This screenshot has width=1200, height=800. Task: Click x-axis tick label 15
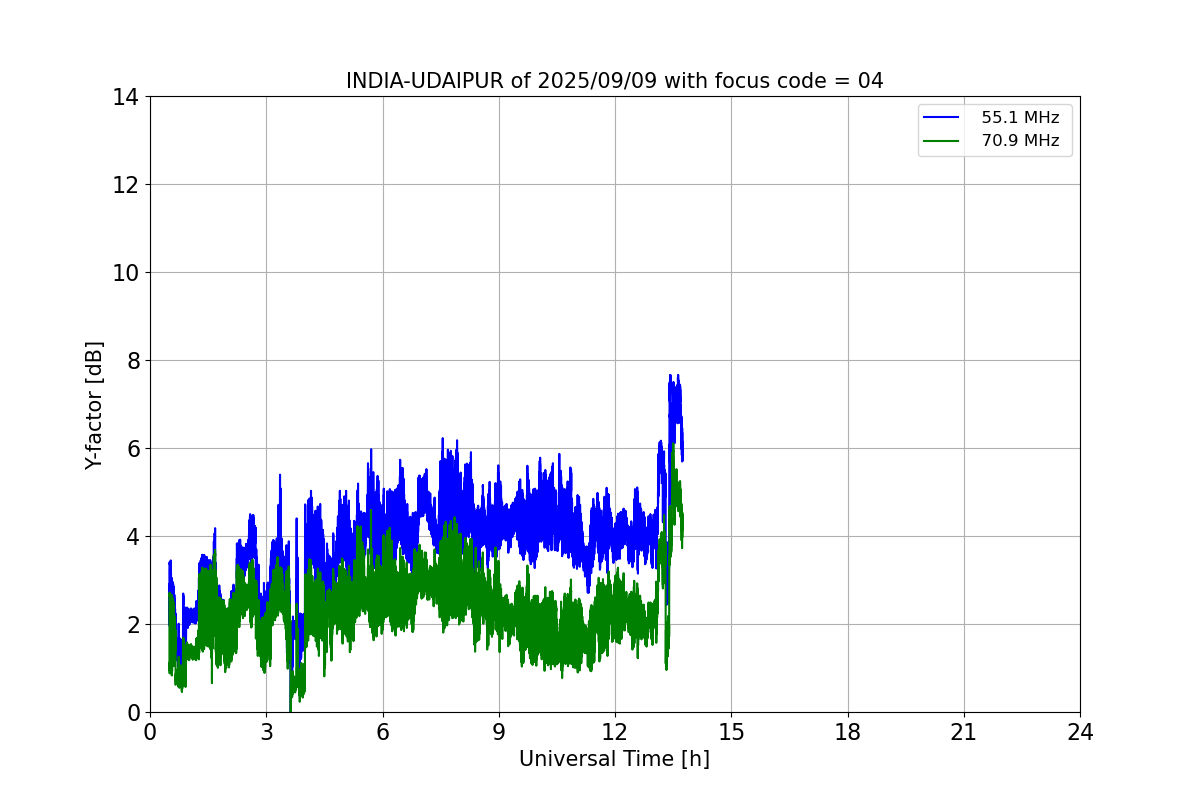[731, 732]
